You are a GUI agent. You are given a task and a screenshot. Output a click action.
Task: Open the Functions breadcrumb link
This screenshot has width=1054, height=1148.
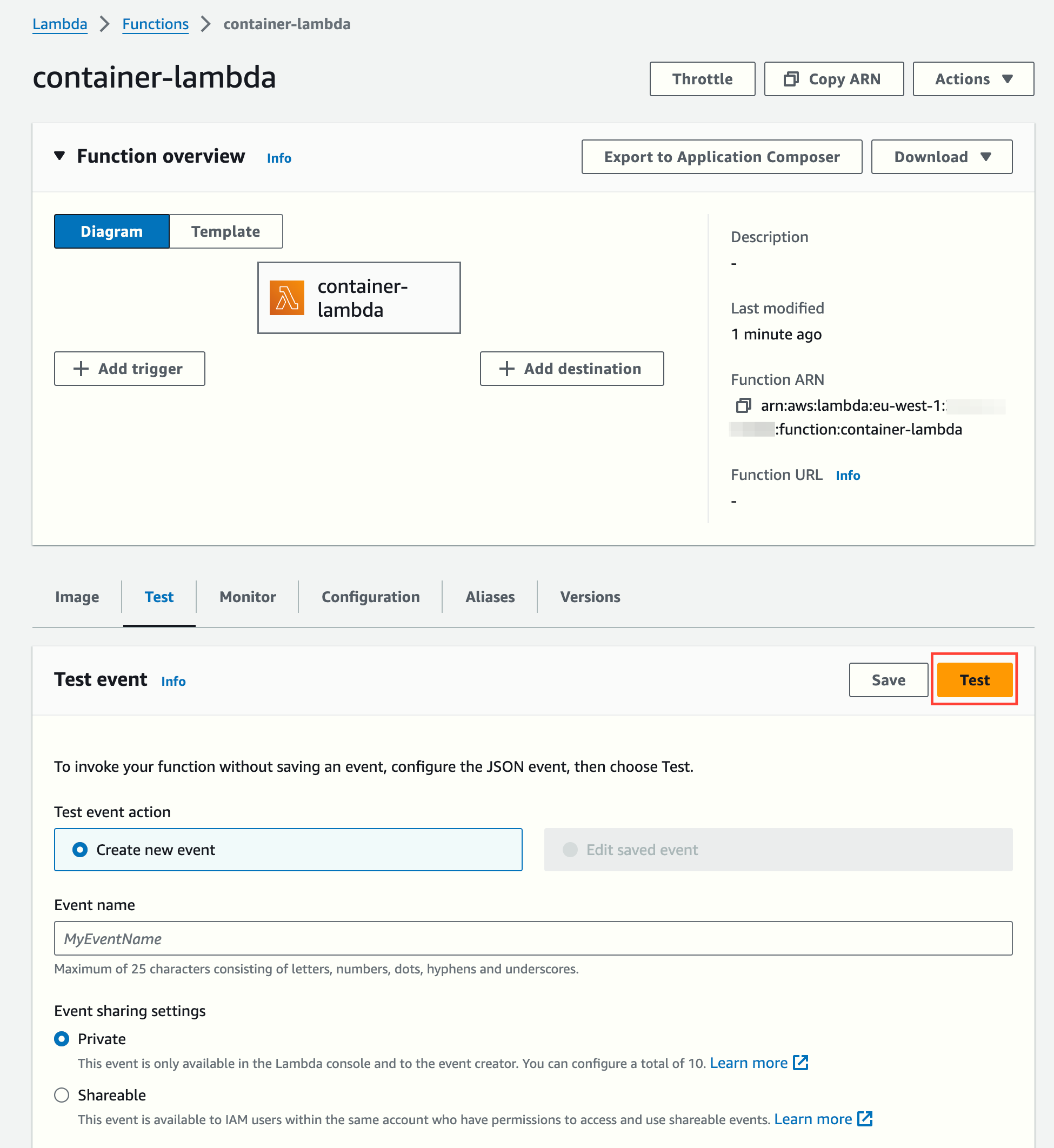pos(155,24)
